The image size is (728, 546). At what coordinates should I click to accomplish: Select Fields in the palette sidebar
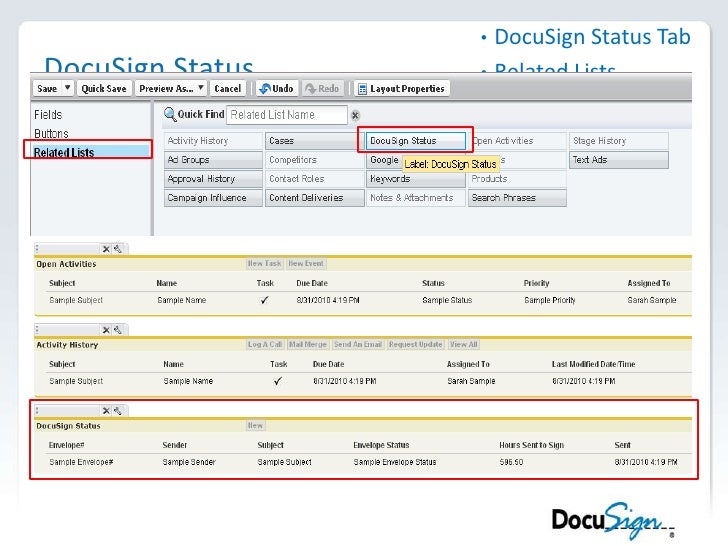point(48,115)
